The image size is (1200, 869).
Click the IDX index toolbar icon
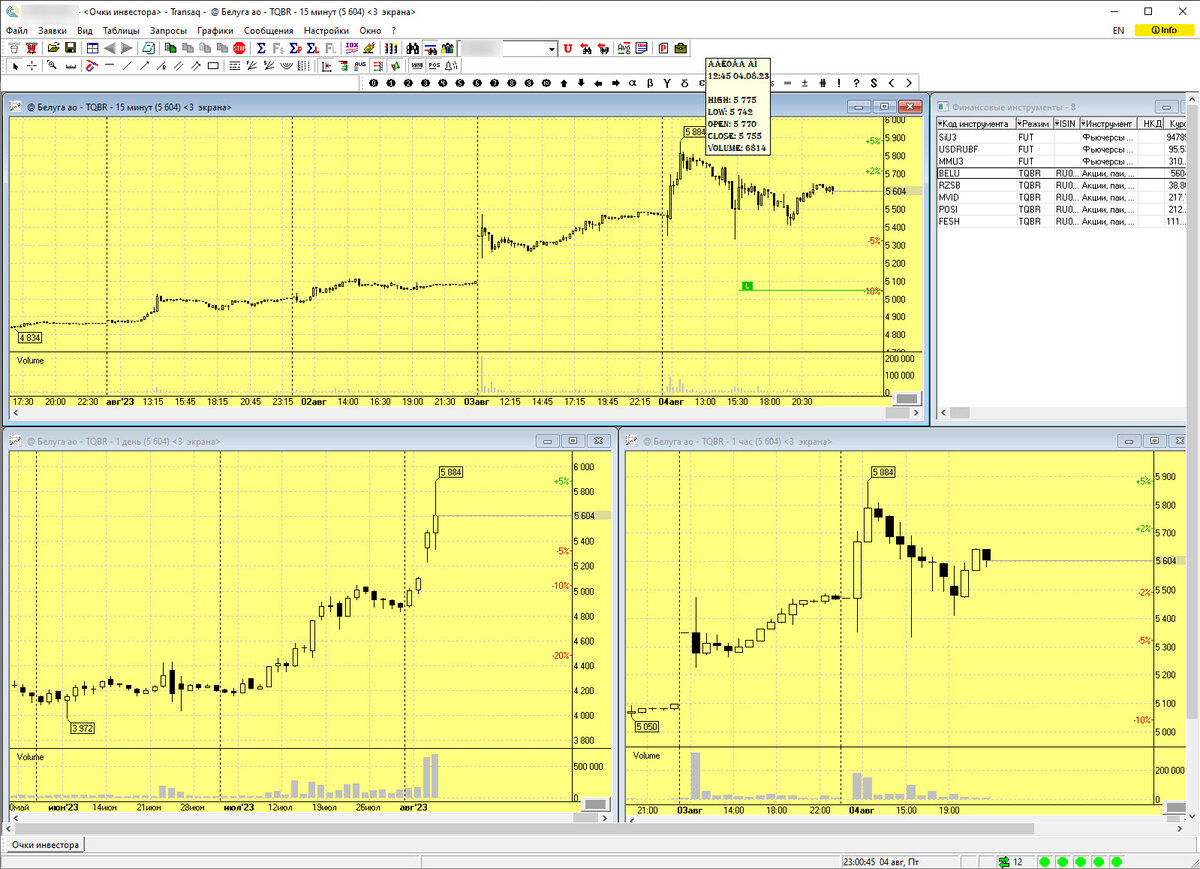(351, 47)
